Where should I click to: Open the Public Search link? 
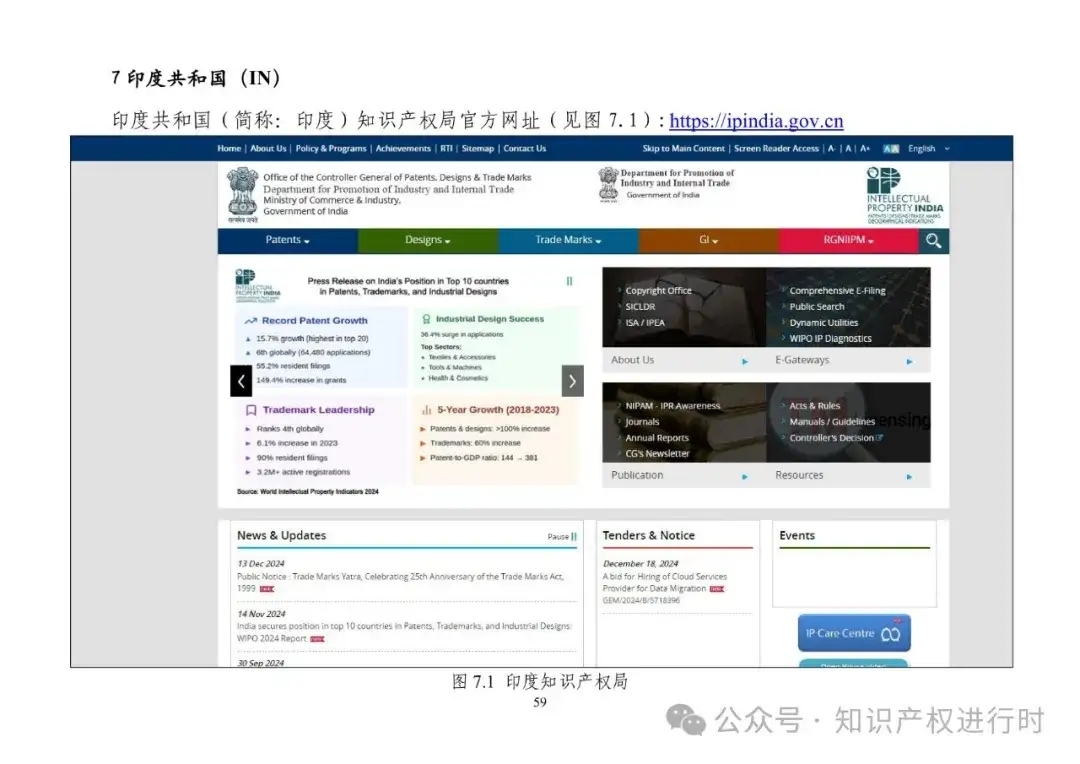coord(816,307)
